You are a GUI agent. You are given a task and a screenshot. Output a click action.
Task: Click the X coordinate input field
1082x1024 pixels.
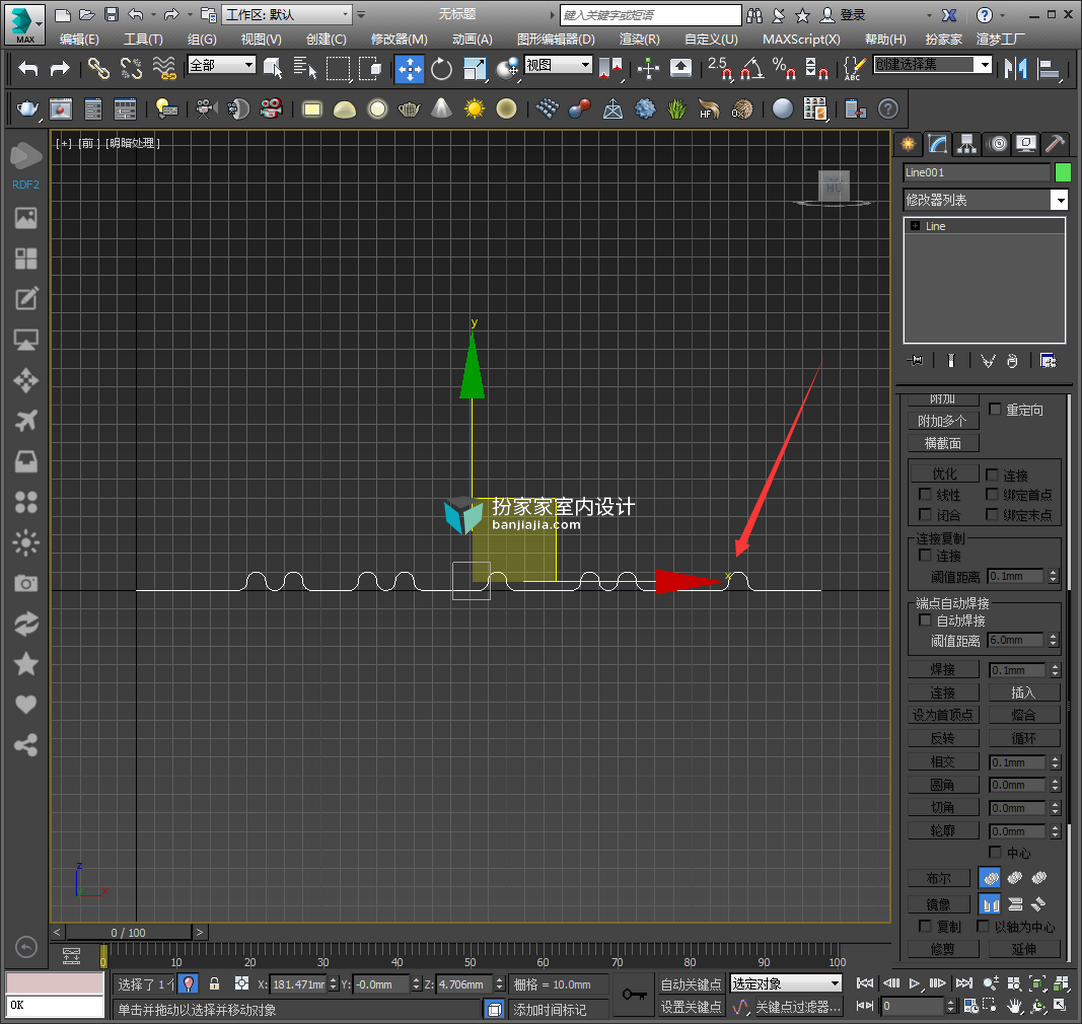pyautogui.click(x=298, y=984)
